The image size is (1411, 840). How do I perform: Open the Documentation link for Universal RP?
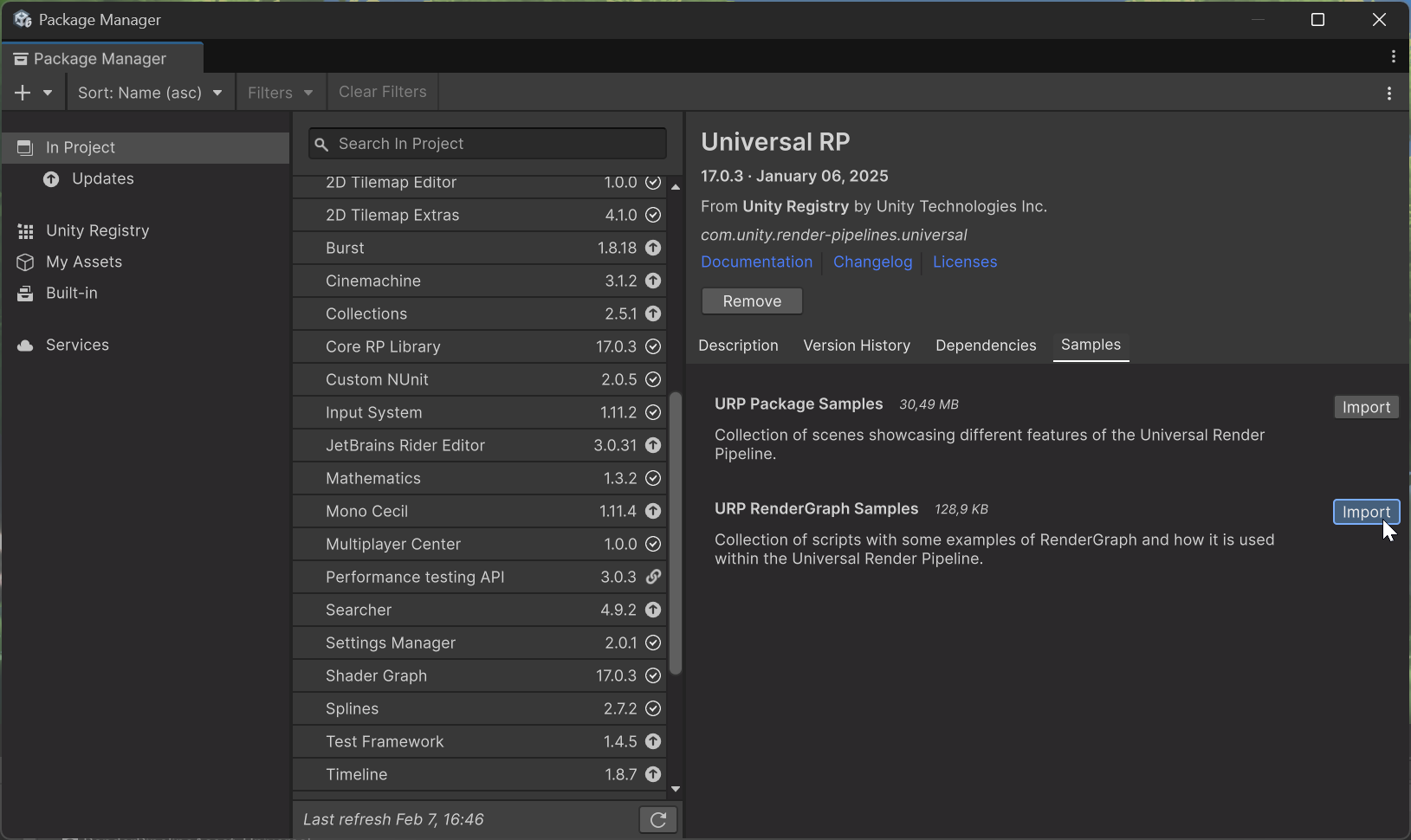pyautogui.click(x=756, y=262)
